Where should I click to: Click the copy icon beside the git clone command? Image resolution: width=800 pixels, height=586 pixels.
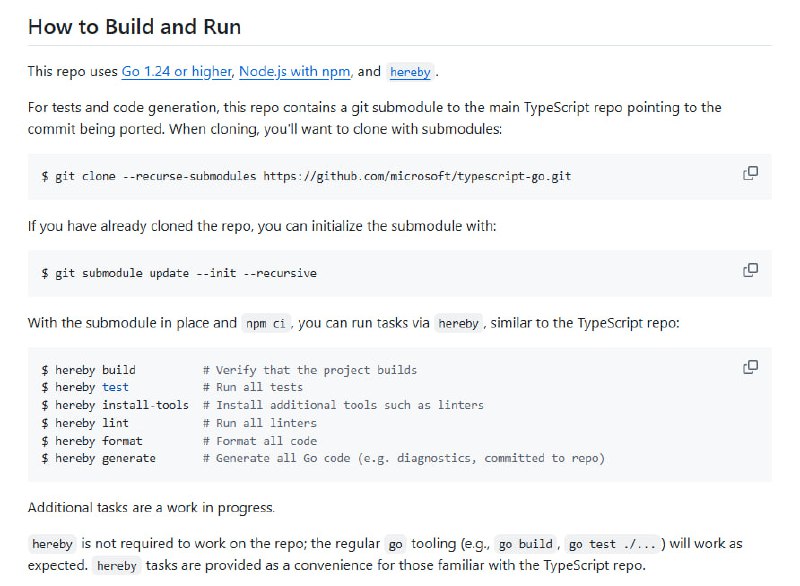click(749, 172)
